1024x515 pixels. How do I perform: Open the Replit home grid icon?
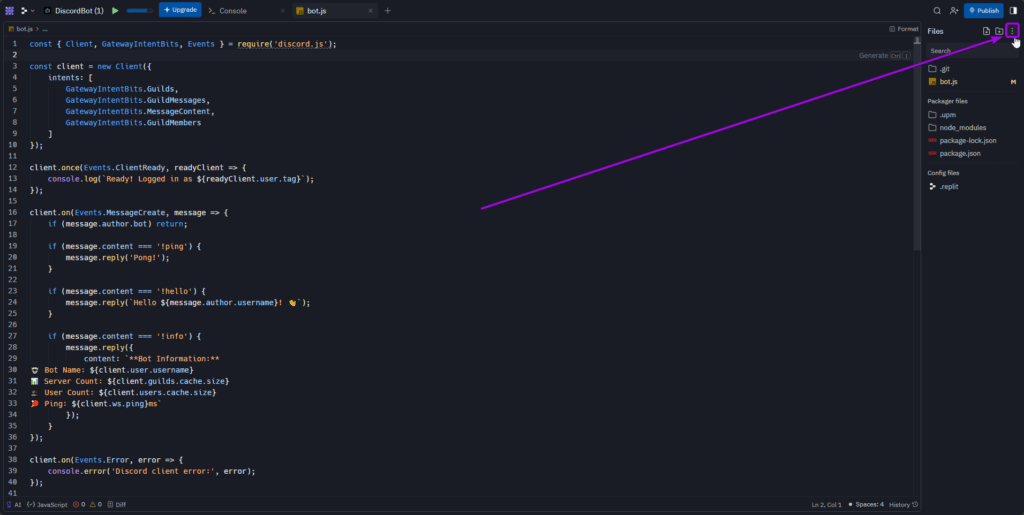click(9, 10)
